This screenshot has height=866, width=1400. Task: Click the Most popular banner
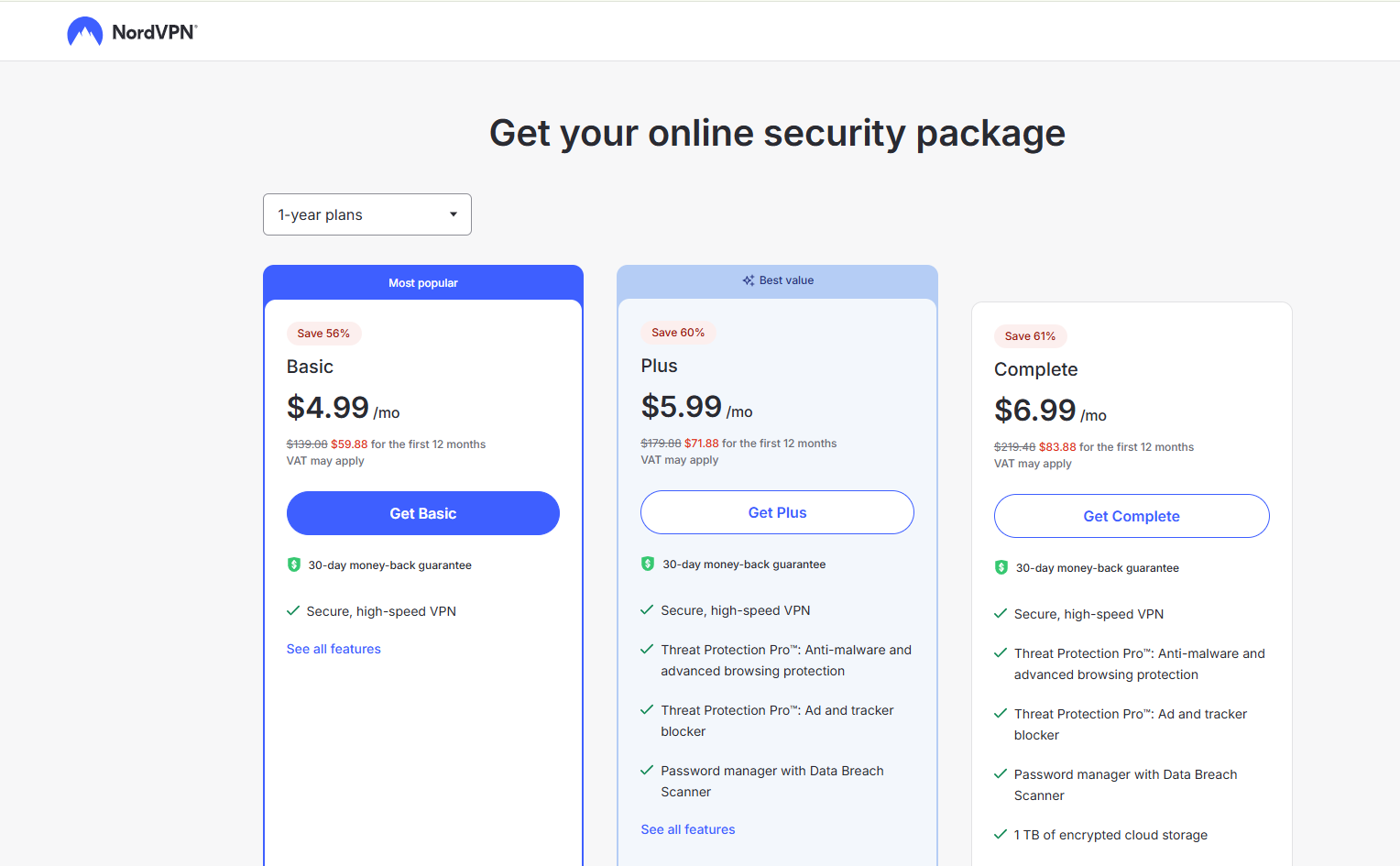tap(422, 282)
